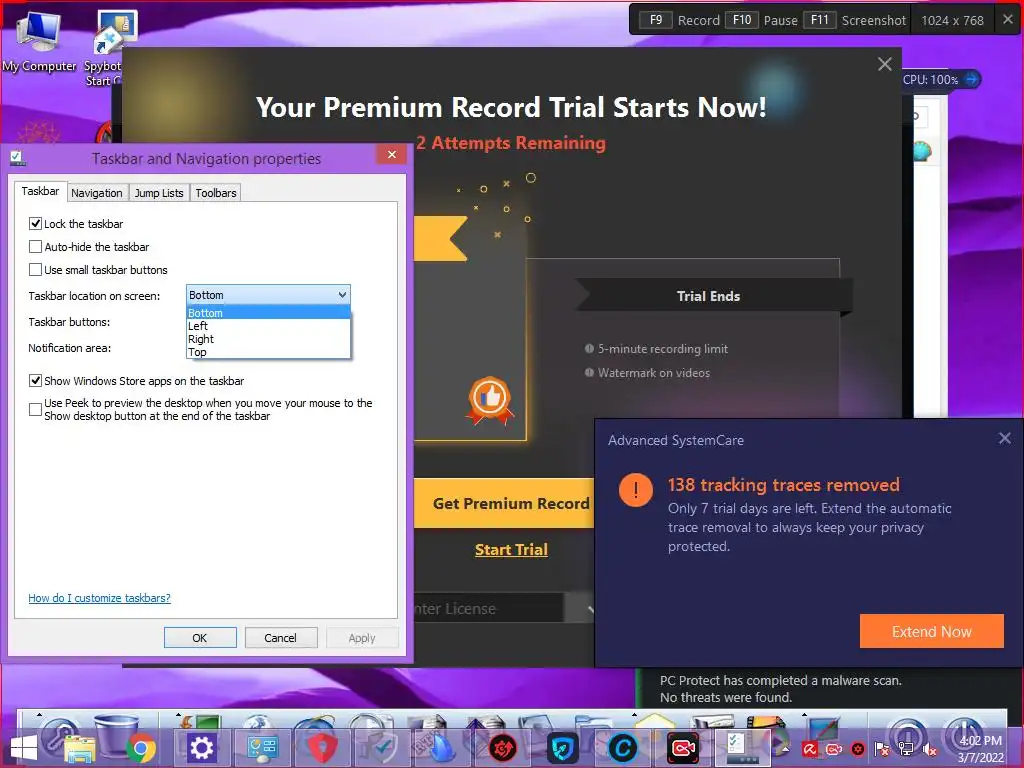Click the 138 tracking traces removed heading
The height and width of the screenshot is (768, 1024).
click(784, 485)
